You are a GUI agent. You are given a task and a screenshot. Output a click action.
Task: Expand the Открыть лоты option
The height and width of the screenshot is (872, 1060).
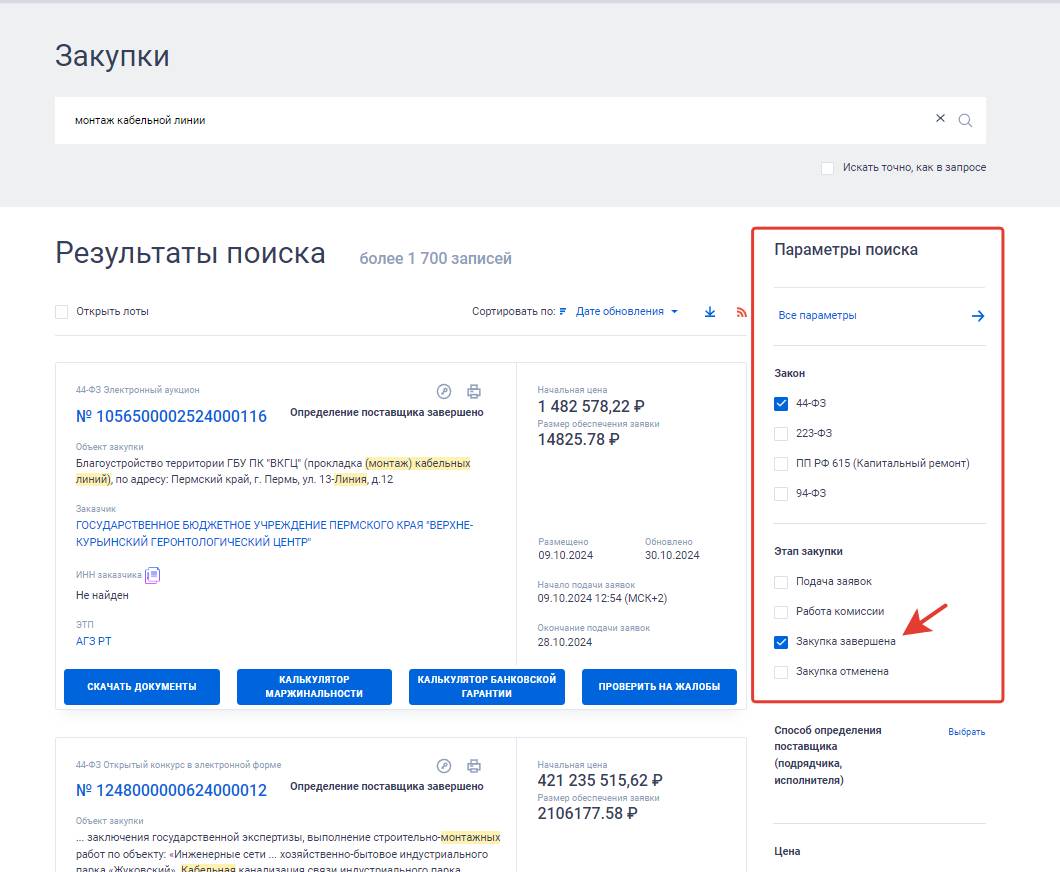tap(61, 311)
